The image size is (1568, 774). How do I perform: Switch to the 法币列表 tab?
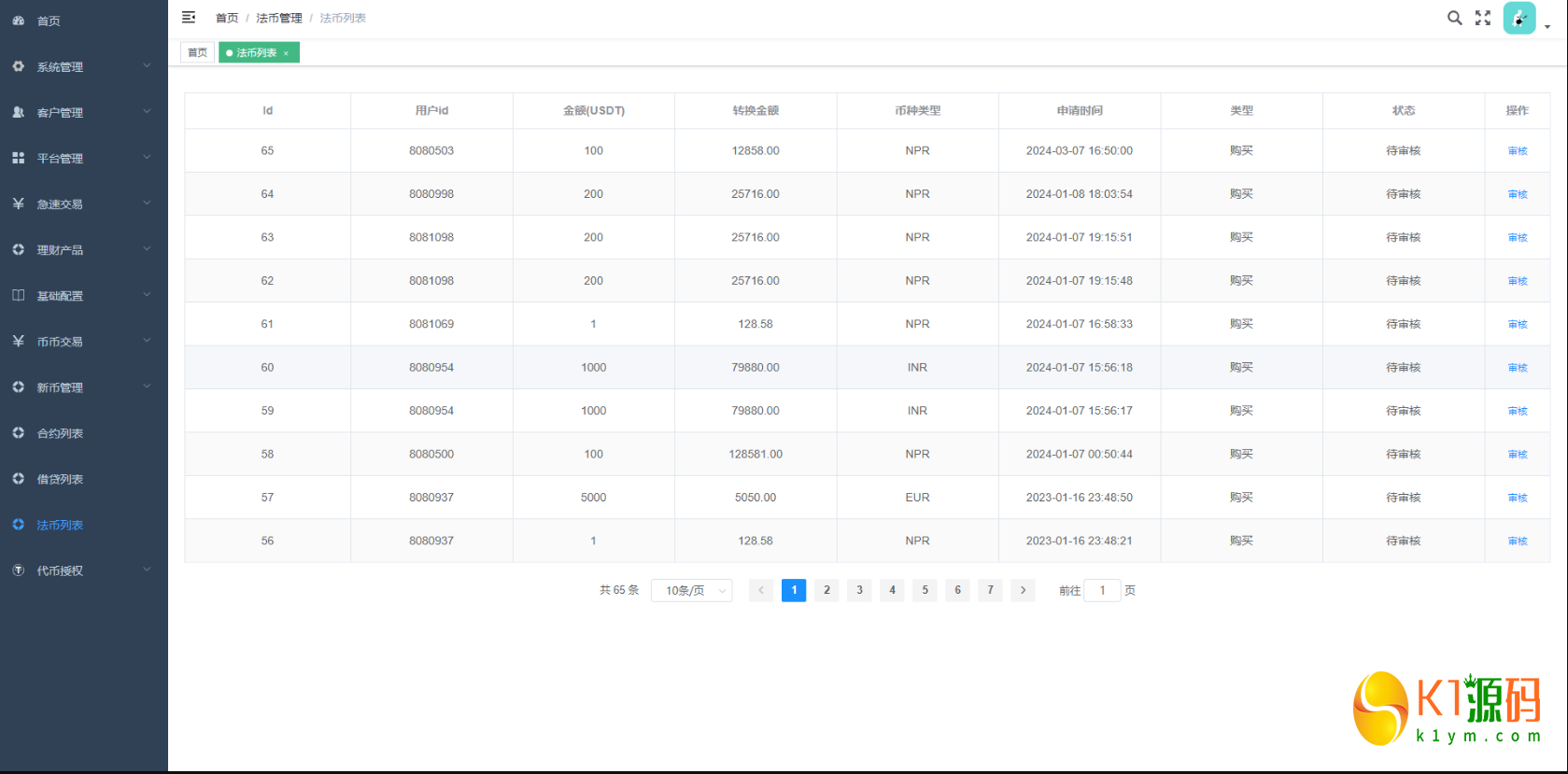click(x=258, y=52)
